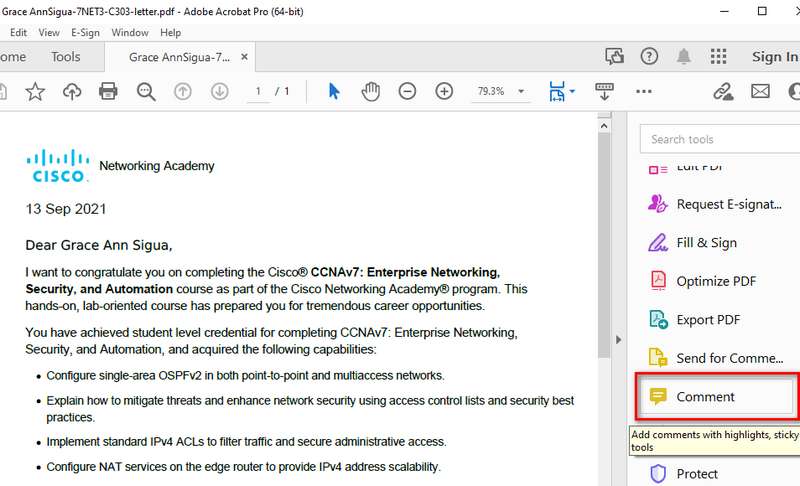Open Send for Comments tool
The image size is (800, 486).
pyautogui.click(x=715, y=358)
